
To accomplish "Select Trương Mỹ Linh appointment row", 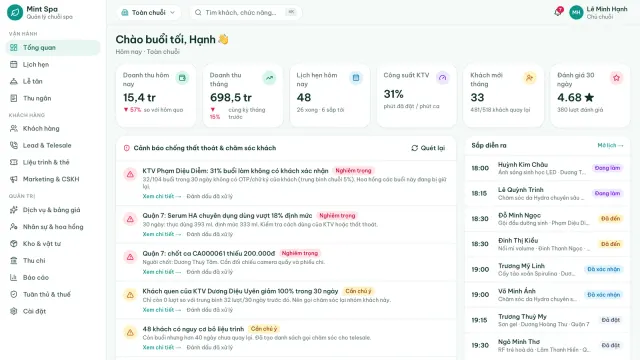I will (x=547, y=269).
